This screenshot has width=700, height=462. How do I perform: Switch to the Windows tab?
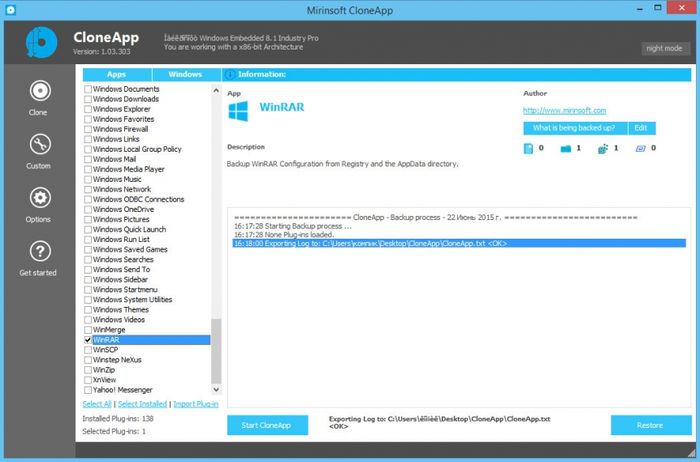point(185,75)
